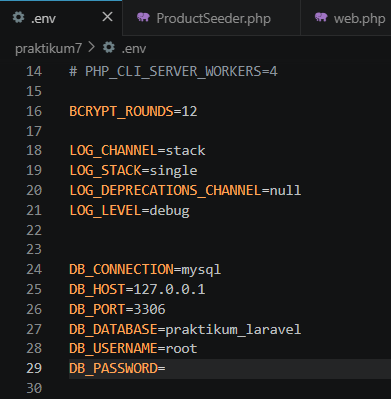
Task: Click the LOG_CHANNEL key
Action: 113,151
